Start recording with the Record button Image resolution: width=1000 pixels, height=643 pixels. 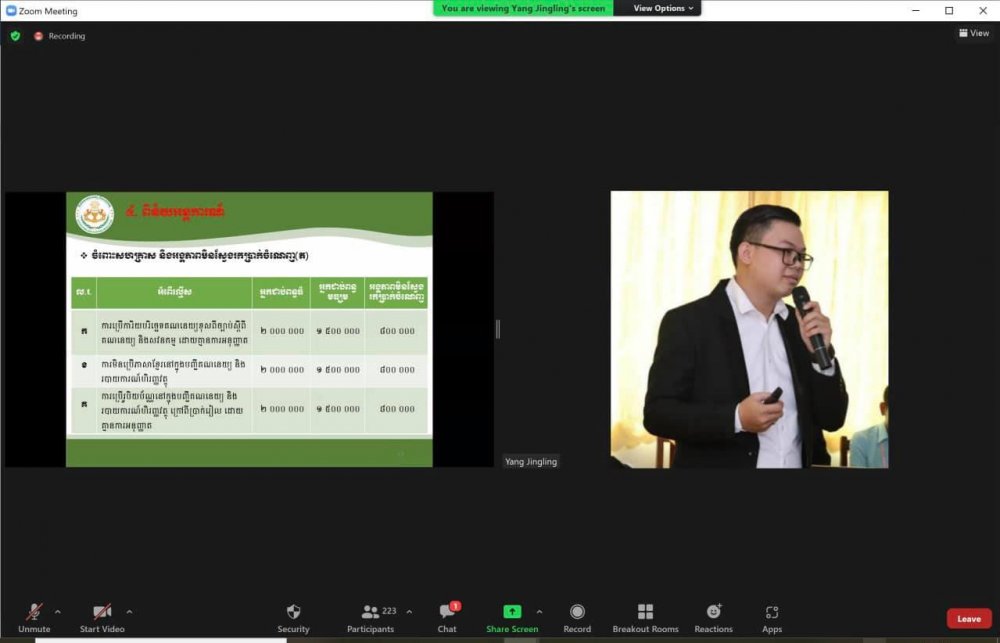[x=577, y=612]
